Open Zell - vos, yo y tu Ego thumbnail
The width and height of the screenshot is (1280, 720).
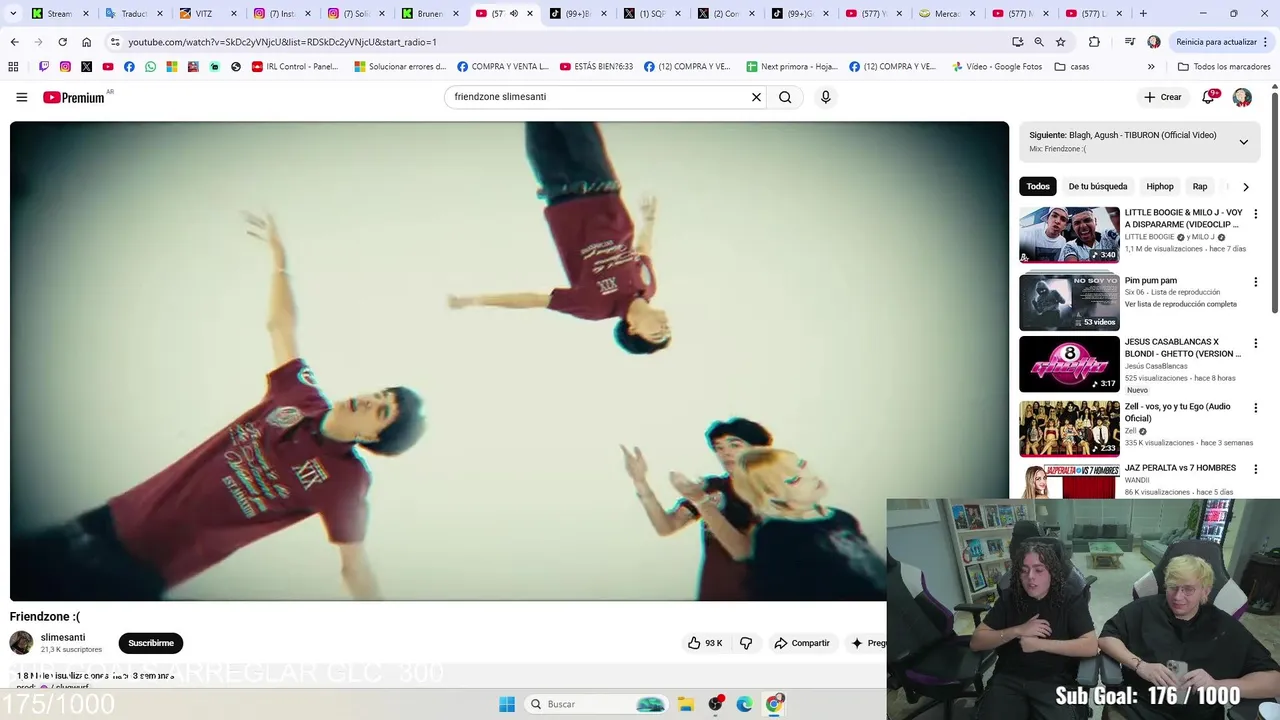(1069, 429)
